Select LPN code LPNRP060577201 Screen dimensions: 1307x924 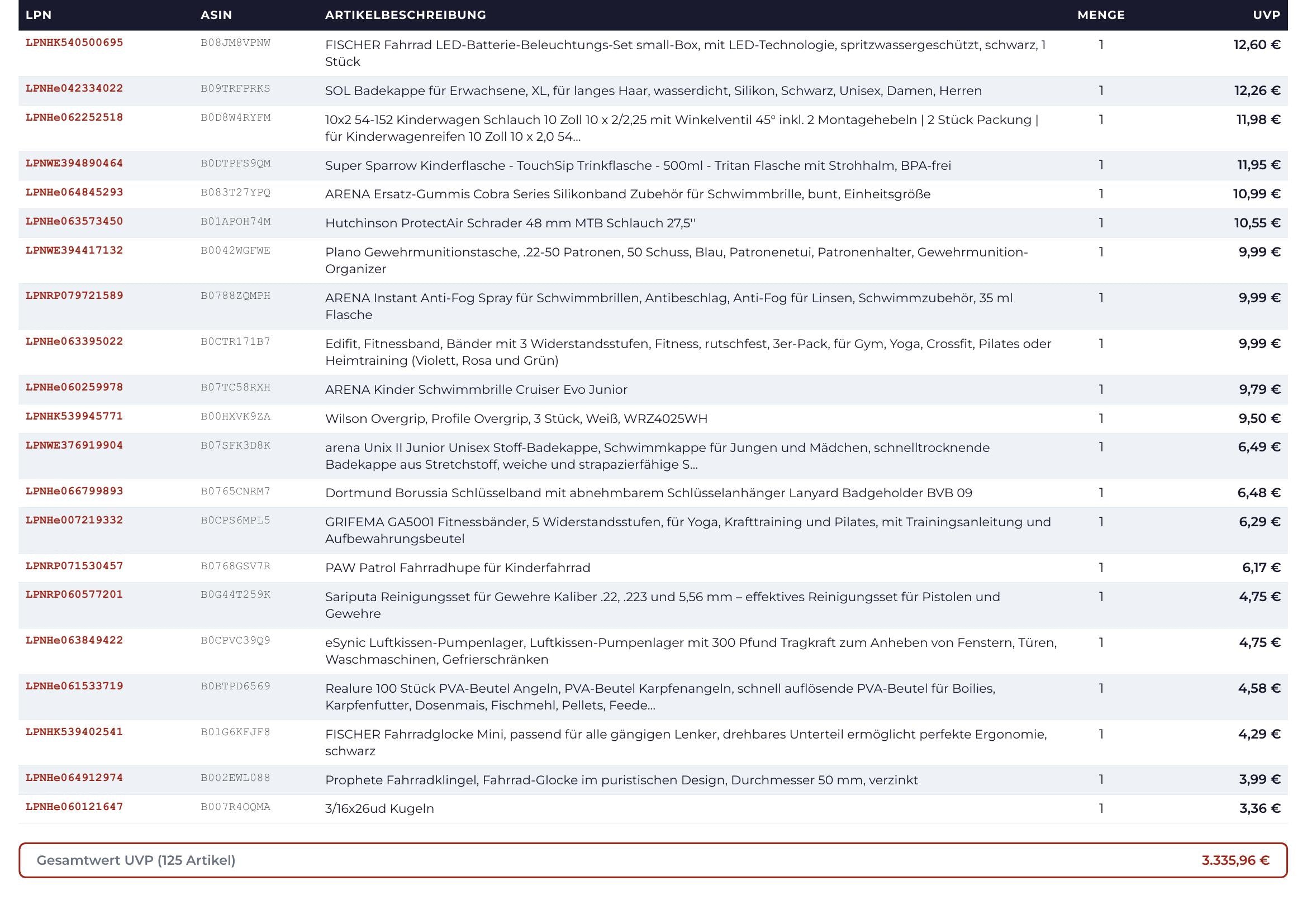[74, 594]
